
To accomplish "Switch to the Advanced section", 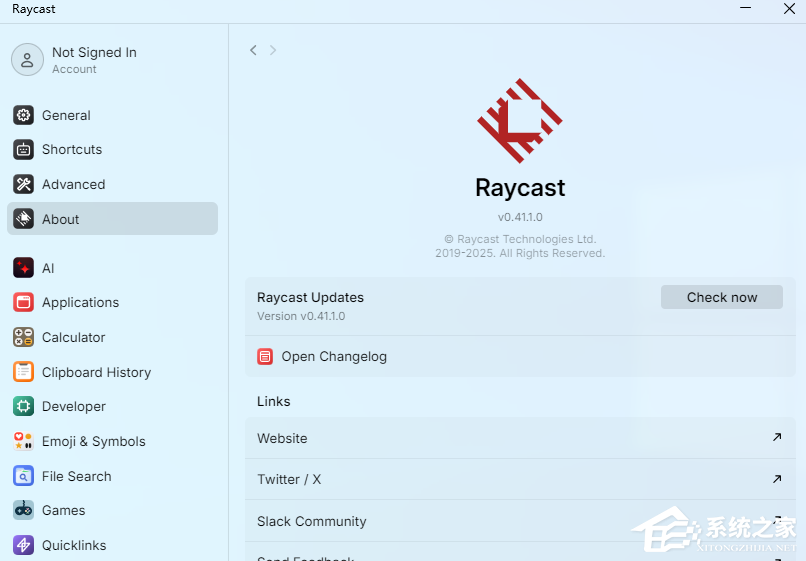I will click(112, 184).
